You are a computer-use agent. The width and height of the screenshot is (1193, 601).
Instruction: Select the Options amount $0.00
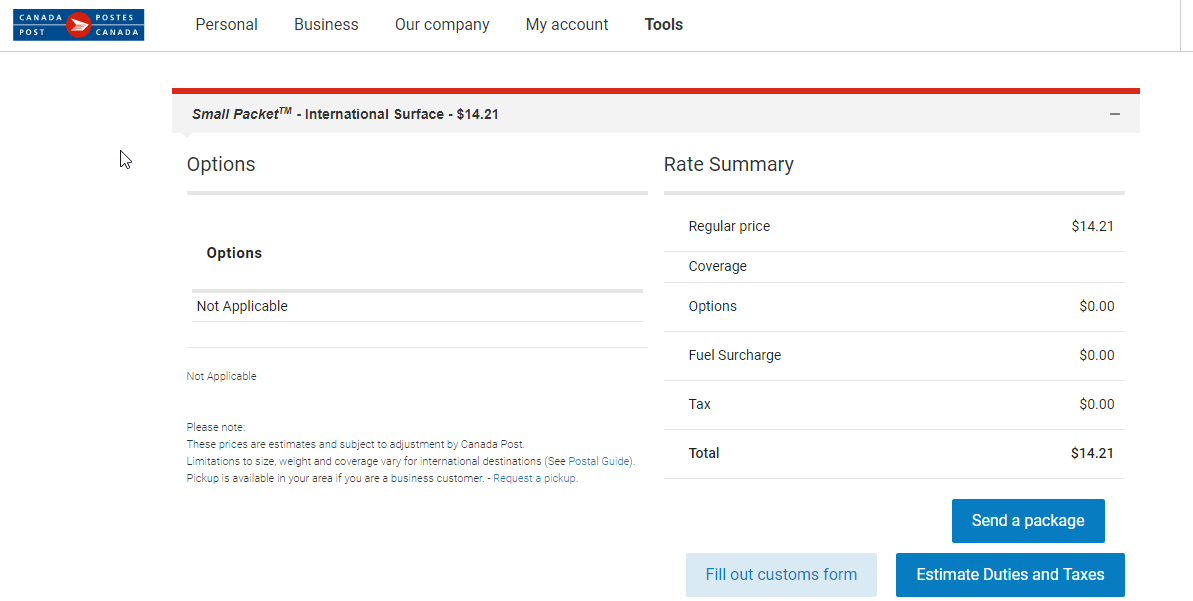[x=1097, y=306]
